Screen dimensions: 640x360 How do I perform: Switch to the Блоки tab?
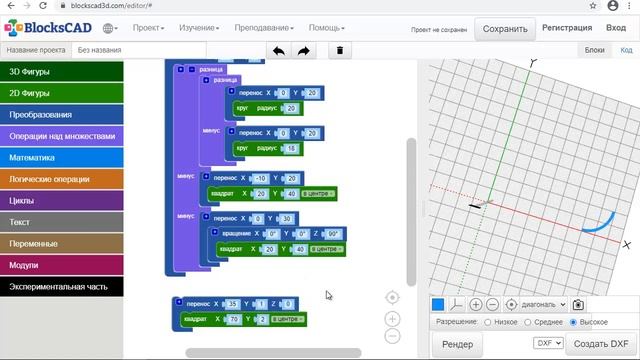click(x=594, y=50)
